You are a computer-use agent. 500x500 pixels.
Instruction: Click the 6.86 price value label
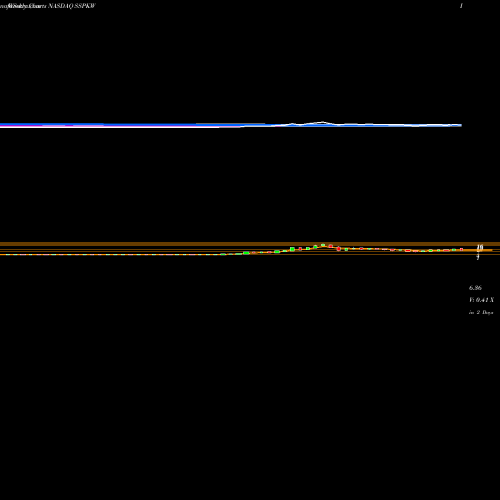(x=475, y=288)
